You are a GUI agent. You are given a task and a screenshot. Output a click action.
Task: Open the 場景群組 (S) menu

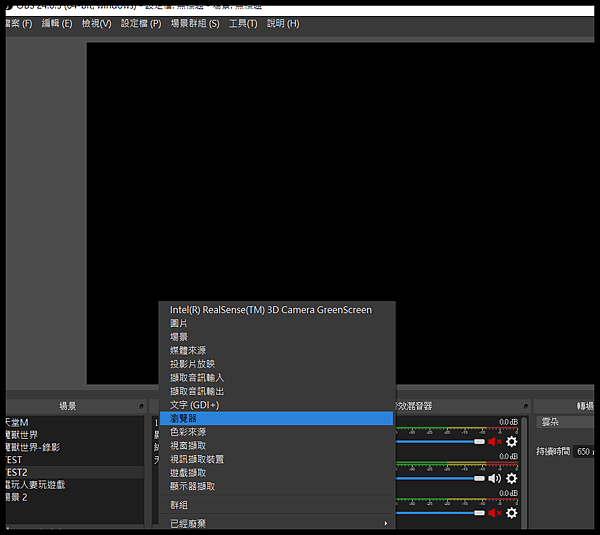pos(195,24)
